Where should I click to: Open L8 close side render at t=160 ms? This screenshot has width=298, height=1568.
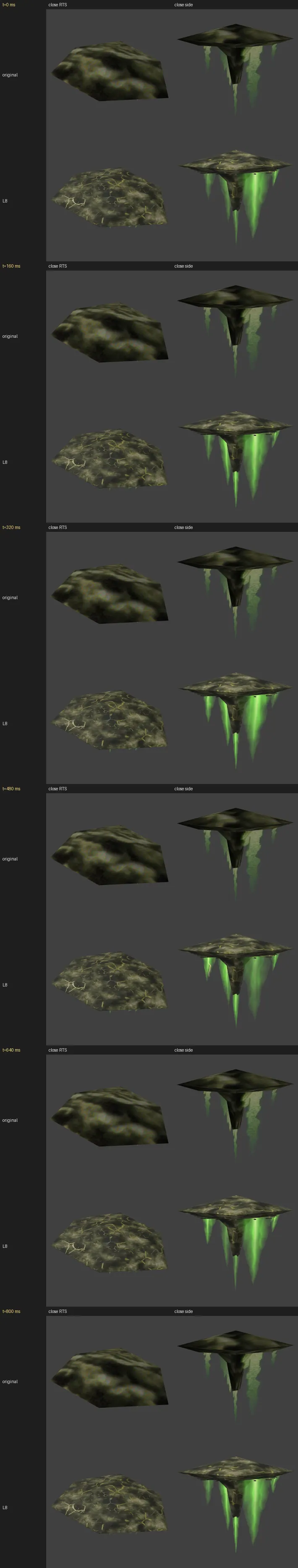(235, 460)
